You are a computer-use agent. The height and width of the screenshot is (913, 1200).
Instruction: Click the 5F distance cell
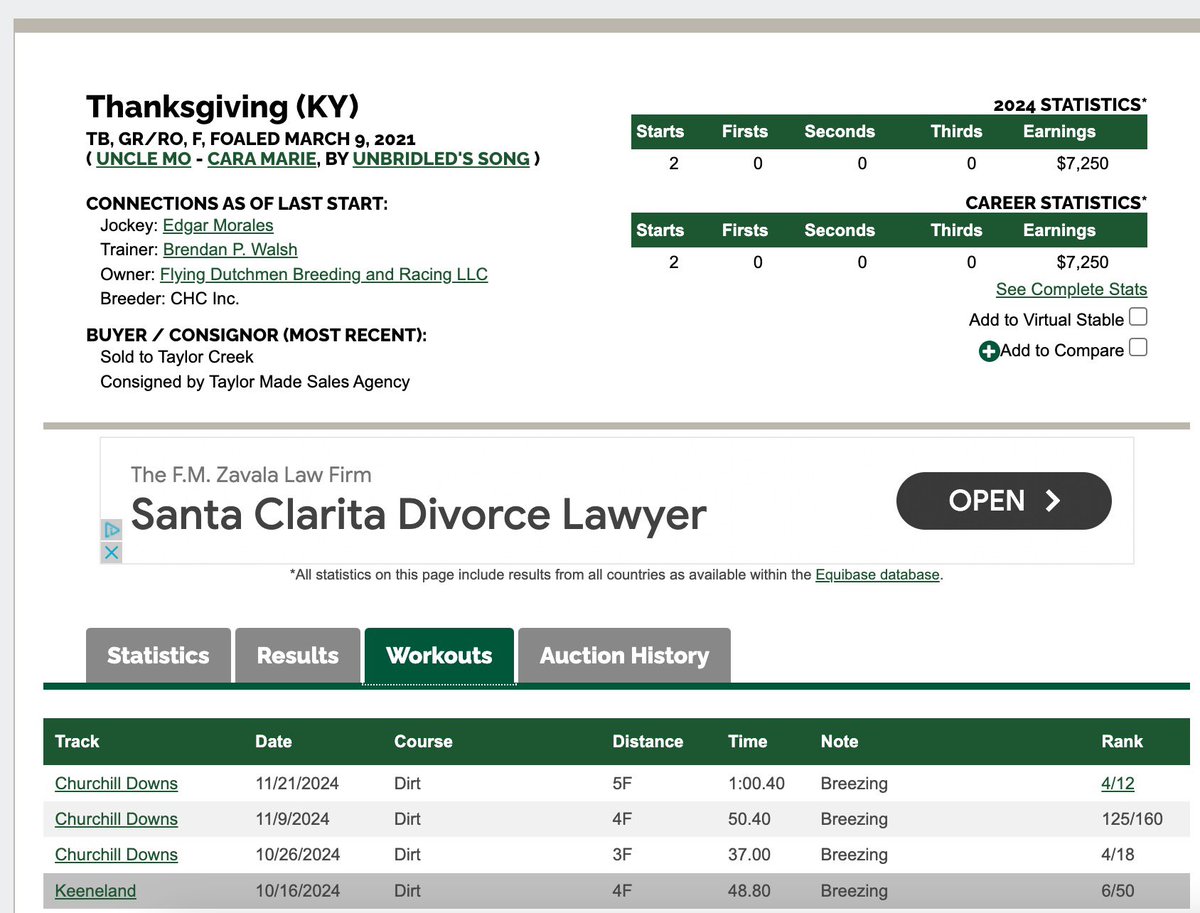622,783
